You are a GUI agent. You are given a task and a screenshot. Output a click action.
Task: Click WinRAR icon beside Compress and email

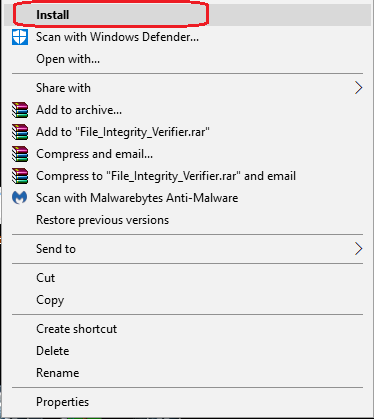(20, 154)
